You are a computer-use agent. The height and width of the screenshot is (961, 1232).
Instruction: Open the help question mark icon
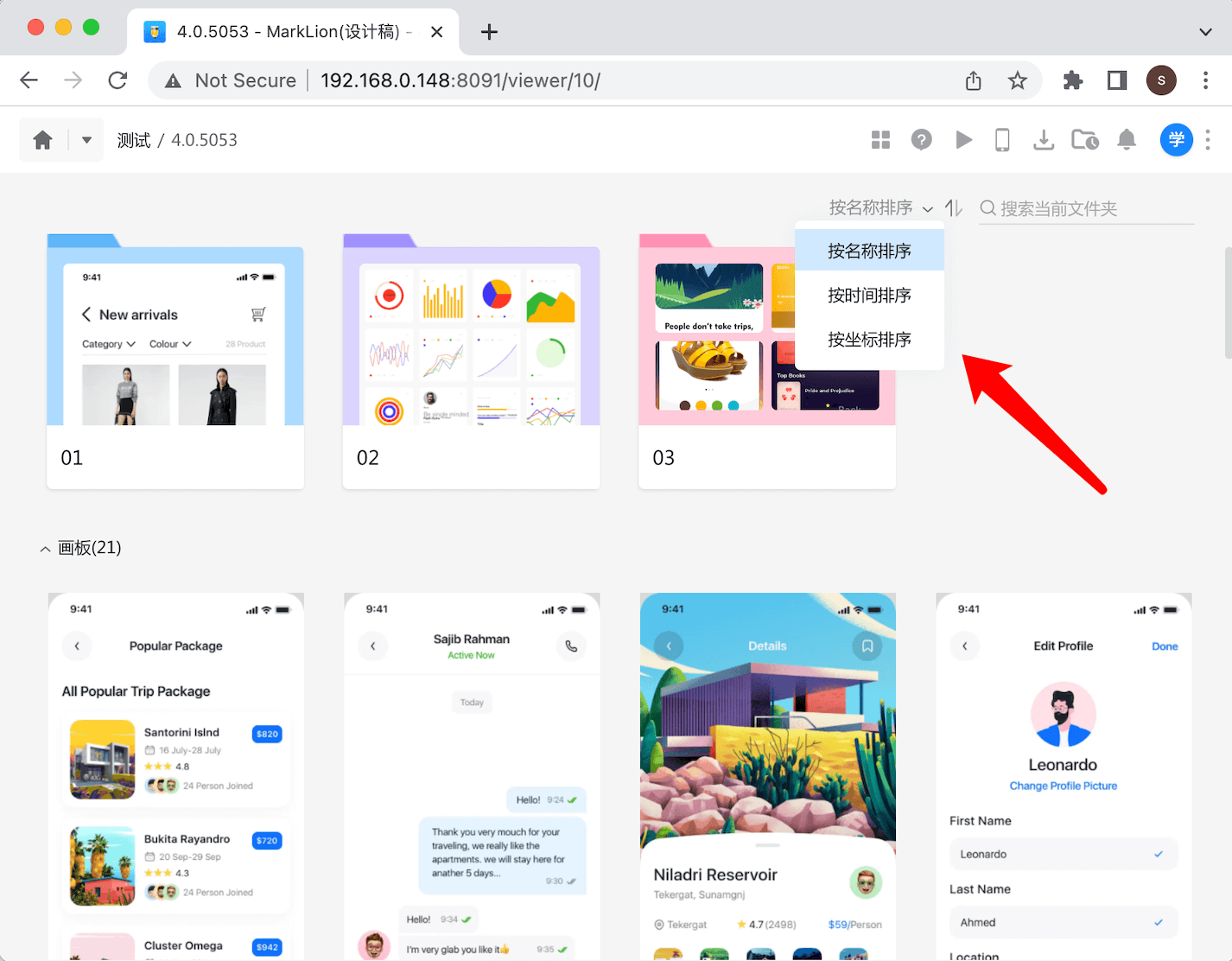point(921,140)
